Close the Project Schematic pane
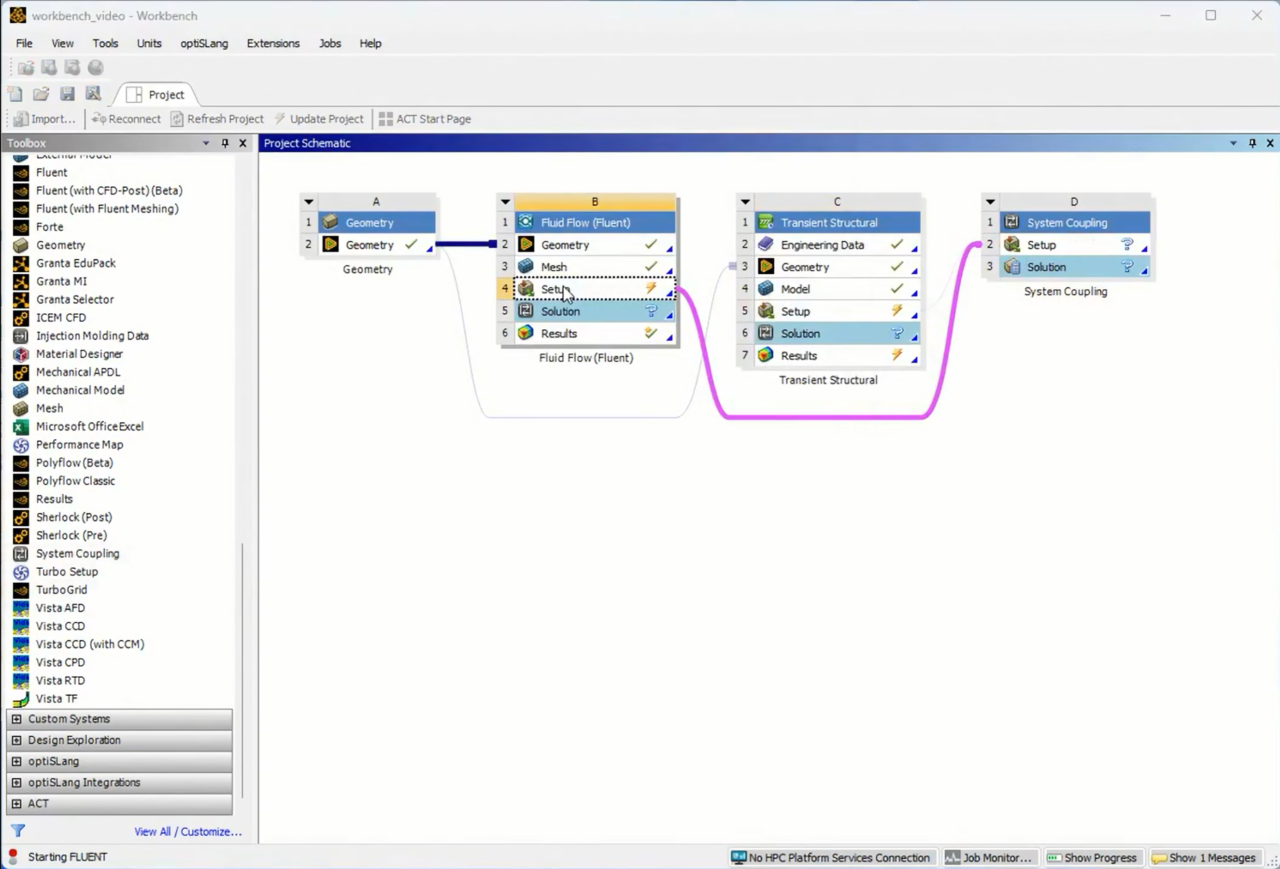Image resolution: width=1280 pixels, height=869 pixels. point(1270,143)
